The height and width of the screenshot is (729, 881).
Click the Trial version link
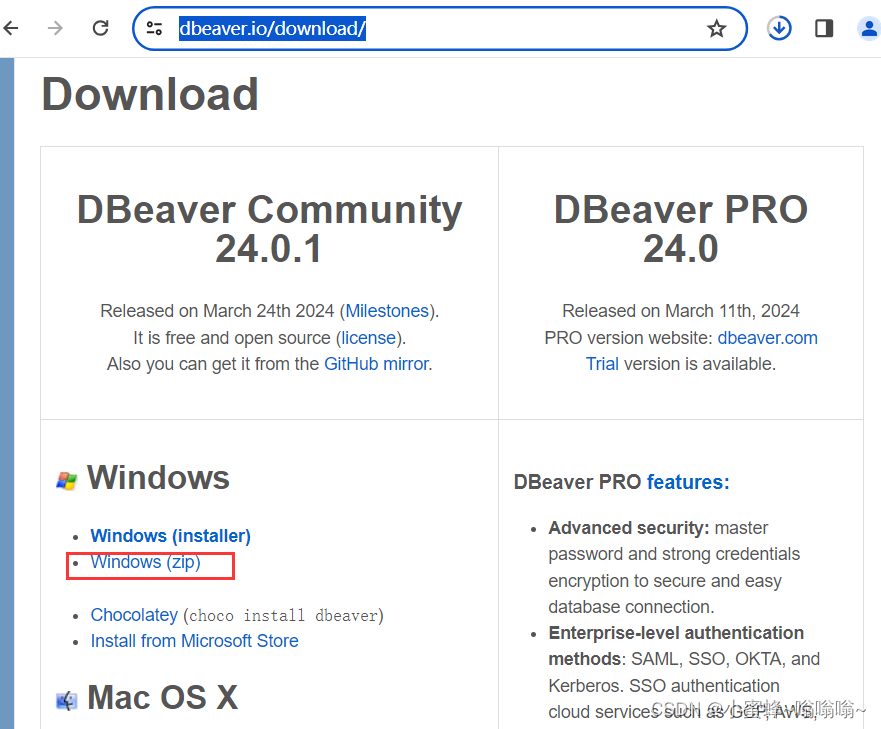602,364
